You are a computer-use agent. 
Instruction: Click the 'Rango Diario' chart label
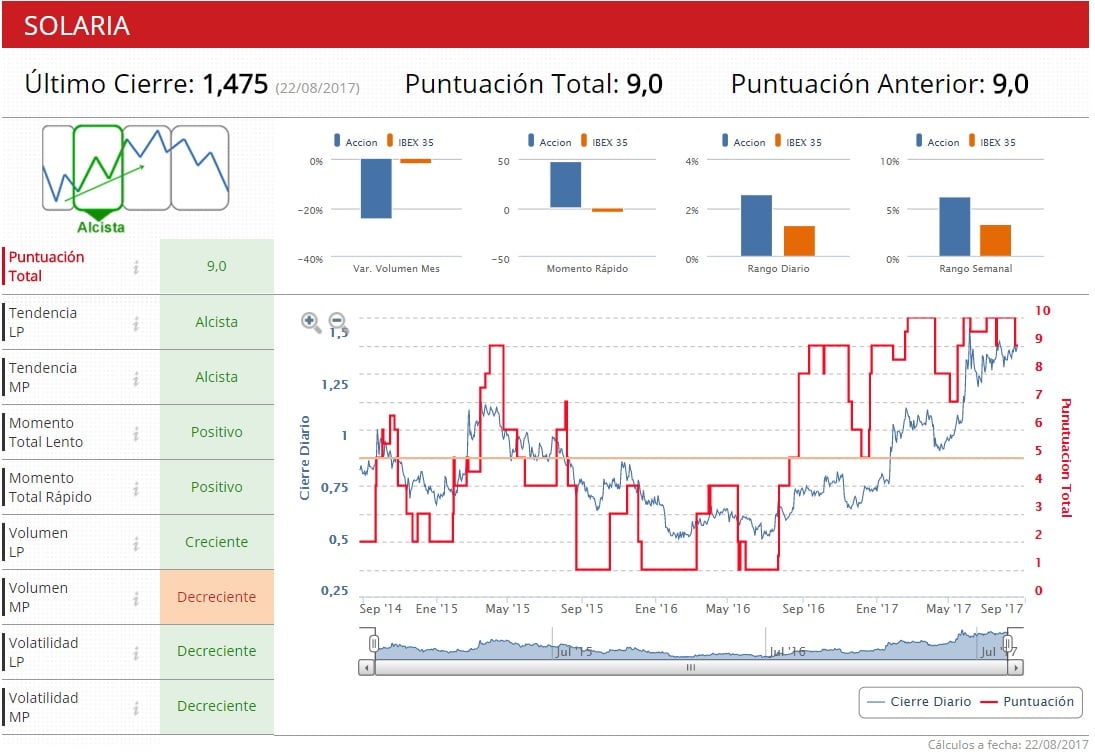(x=779, y=269)
